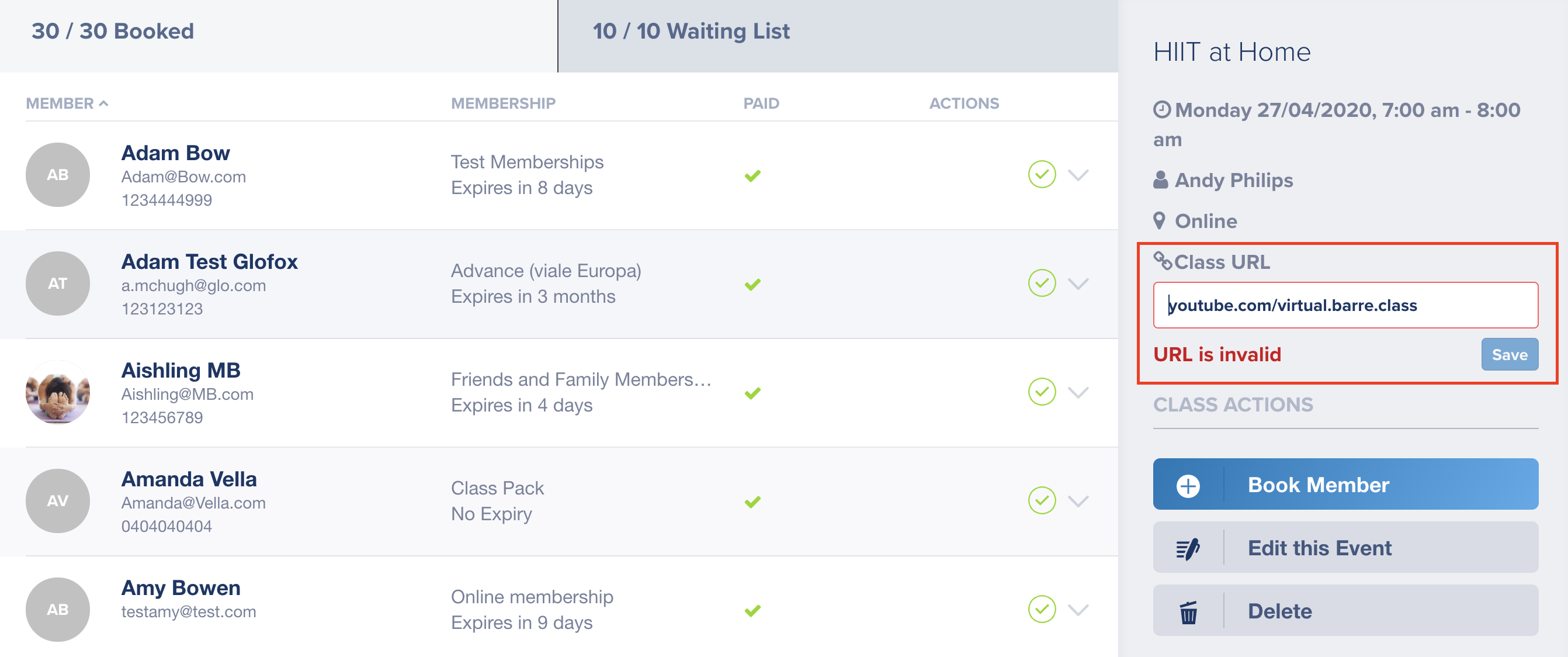The width and height of the screenshot is (1568, 657).
Task: Click the pencil icon beside Edit this Event
Action: [1188, 548]
